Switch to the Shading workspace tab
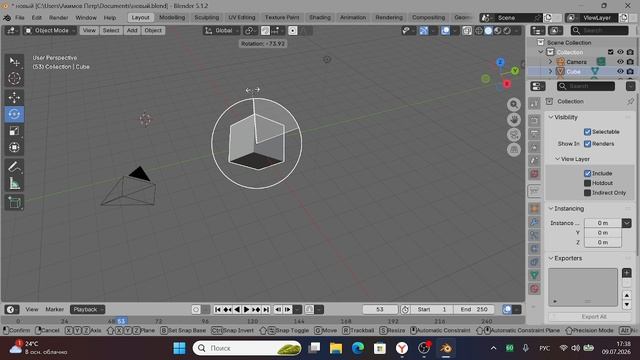The image size is (640, 360). [320, 18]
